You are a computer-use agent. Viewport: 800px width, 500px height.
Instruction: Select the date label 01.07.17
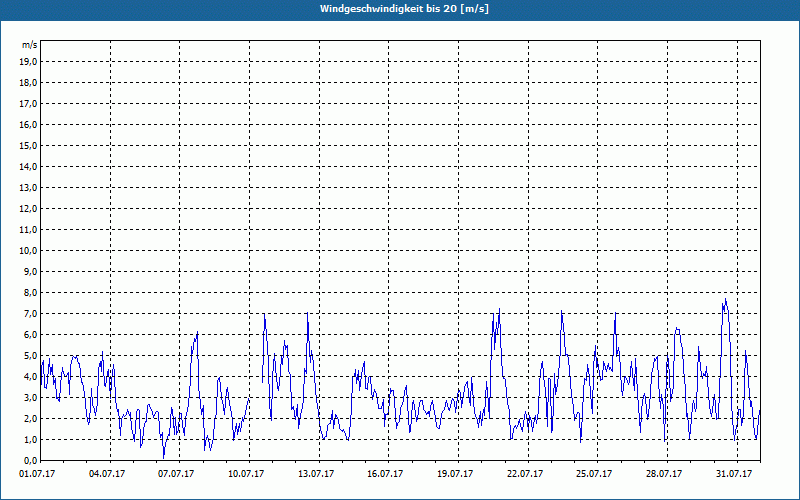tap(37, 474)
